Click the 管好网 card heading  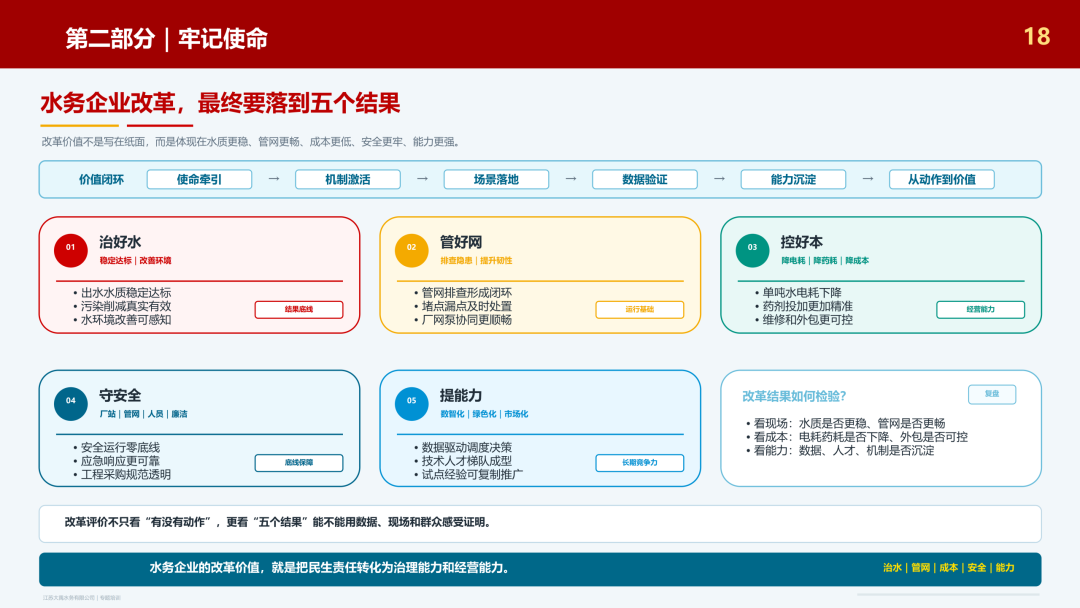click(461, 242)
